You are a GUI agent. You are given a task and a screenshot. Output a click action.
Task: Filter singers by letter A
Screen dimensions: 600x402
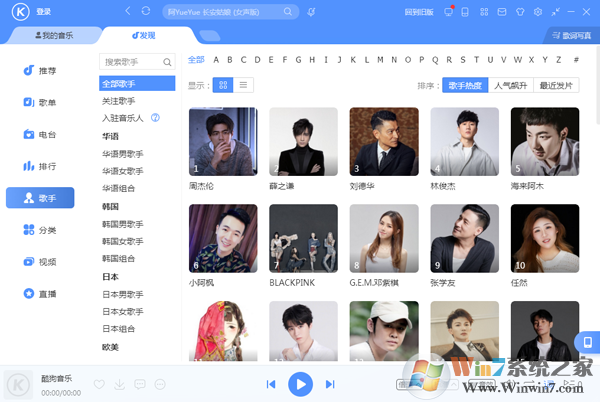point(216,60)
